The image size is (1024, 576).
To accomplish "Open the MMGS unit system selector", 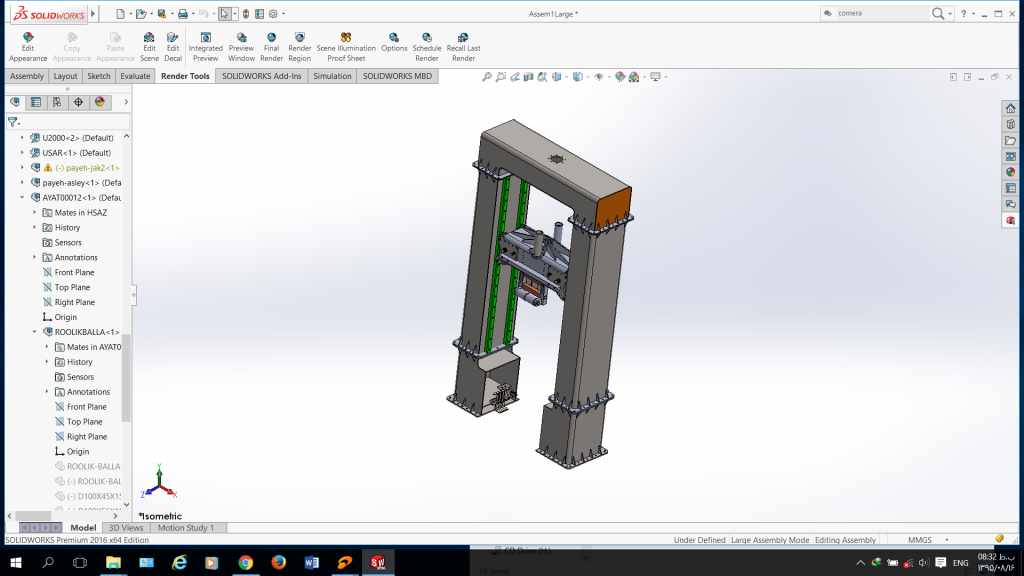I will (920, 540).
